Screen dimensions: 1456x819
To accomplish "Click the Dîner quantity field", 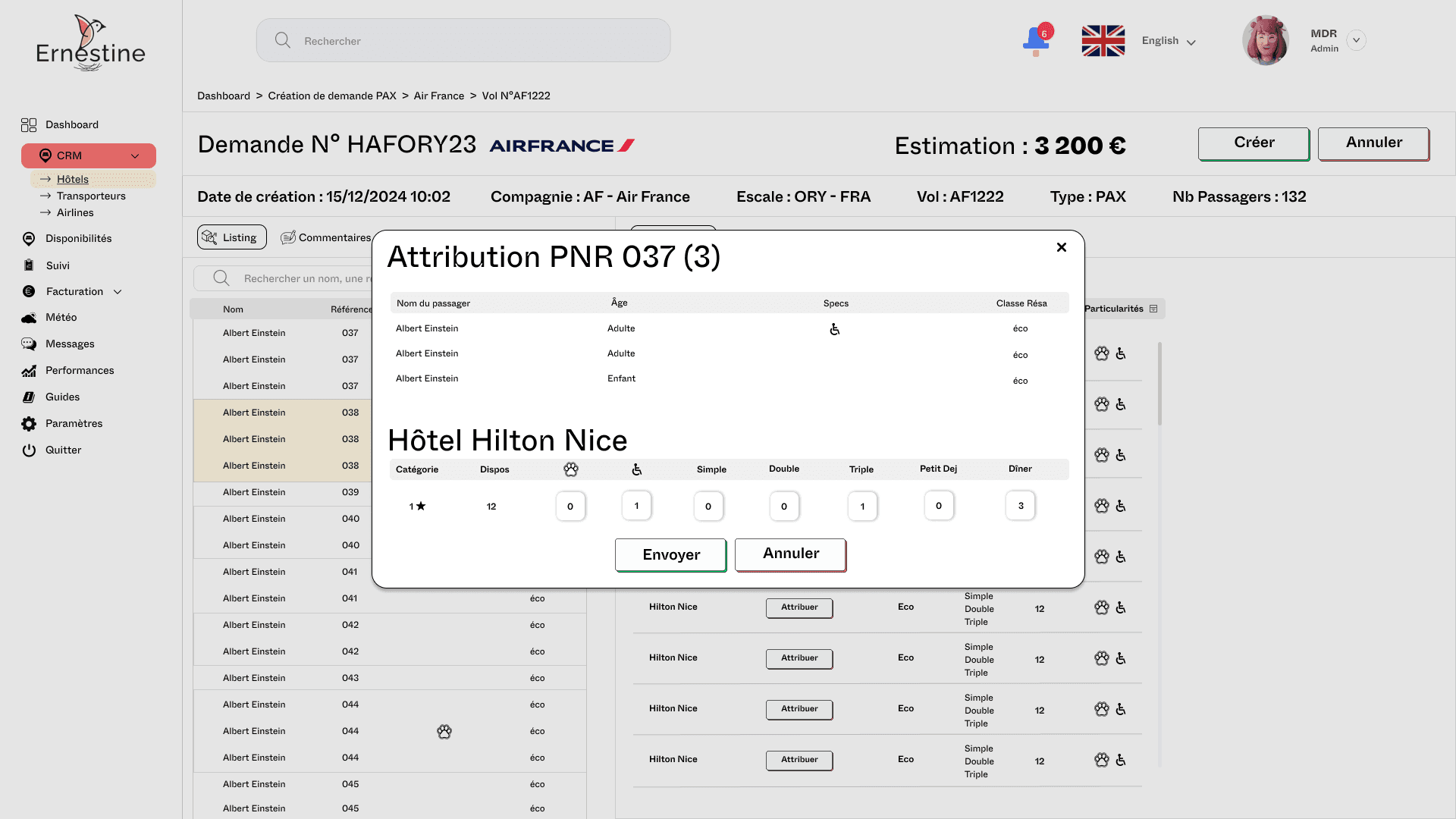I will coord(1020,506).
